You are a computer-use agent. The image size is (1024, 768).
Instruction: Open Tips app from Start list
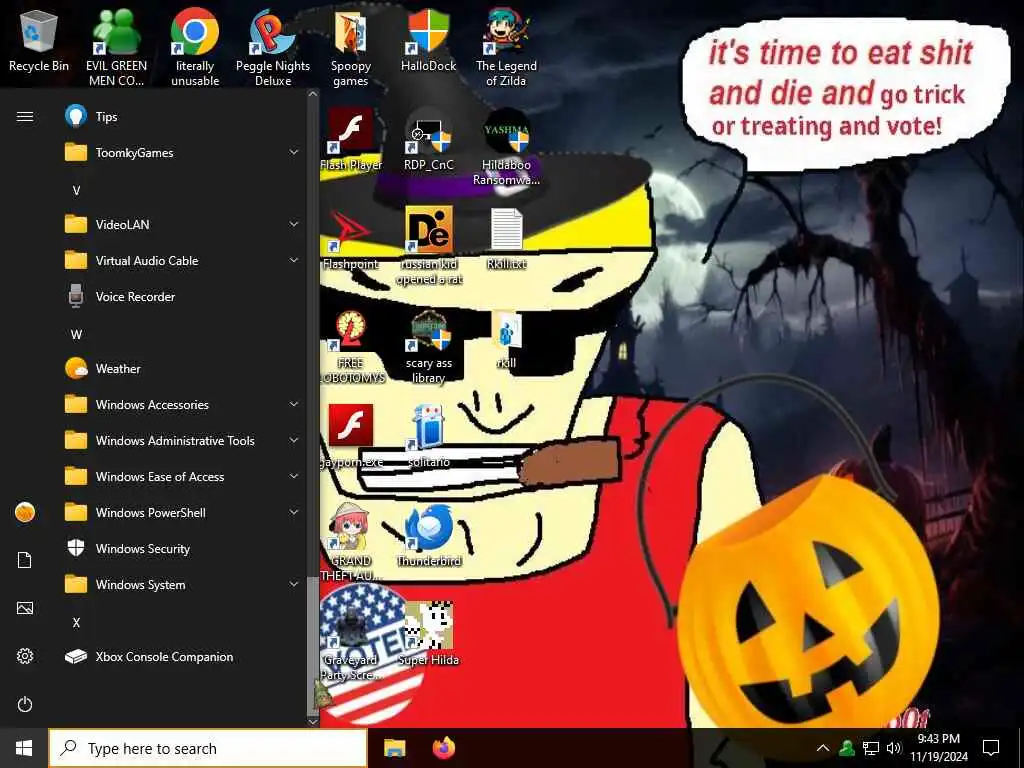pyautogui.click(x=183, y=116)
